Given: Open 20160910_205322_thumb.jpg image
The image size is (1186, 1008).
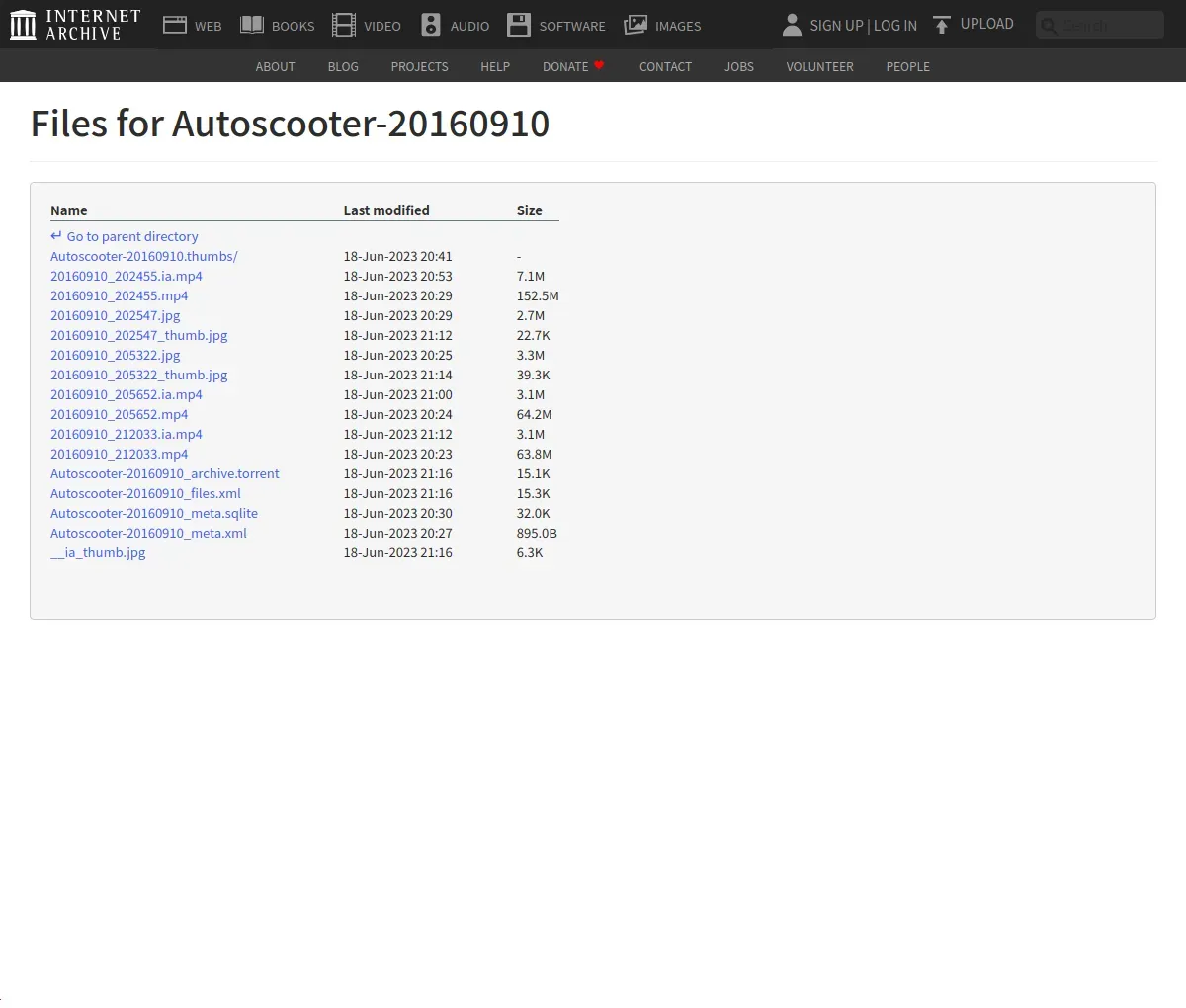Looking at the screenshot, I should point(139,375).
